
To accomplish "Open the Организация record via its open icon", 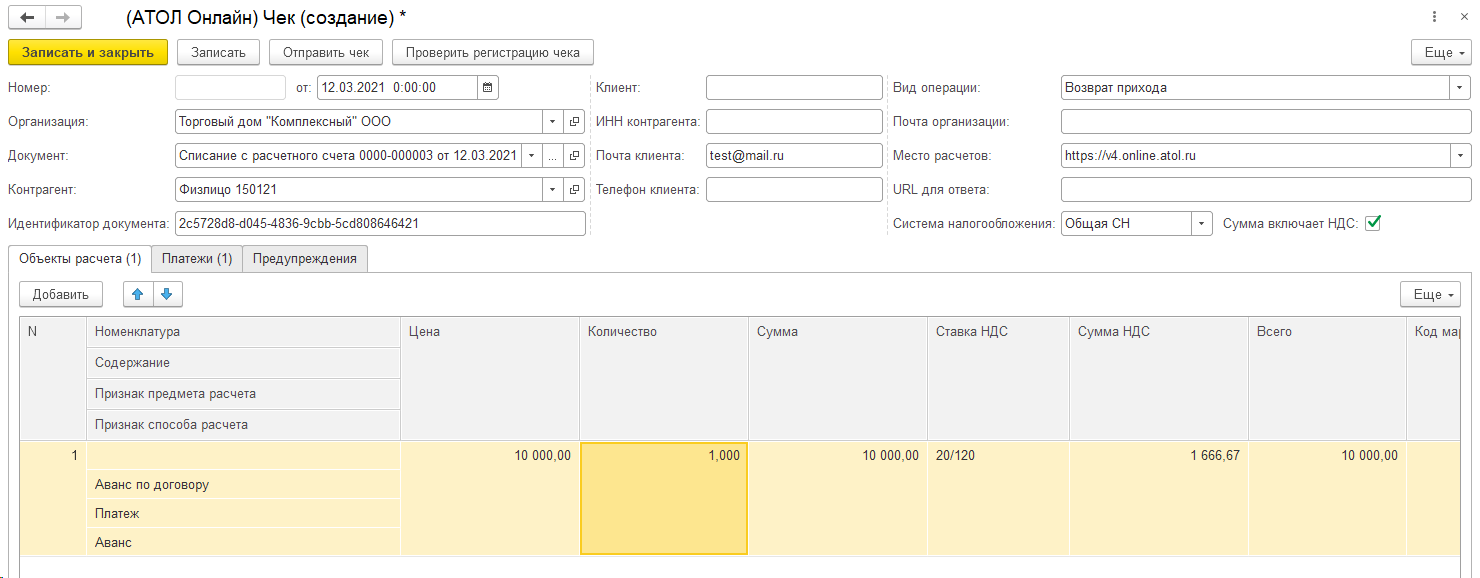I will tap(575, 122).
